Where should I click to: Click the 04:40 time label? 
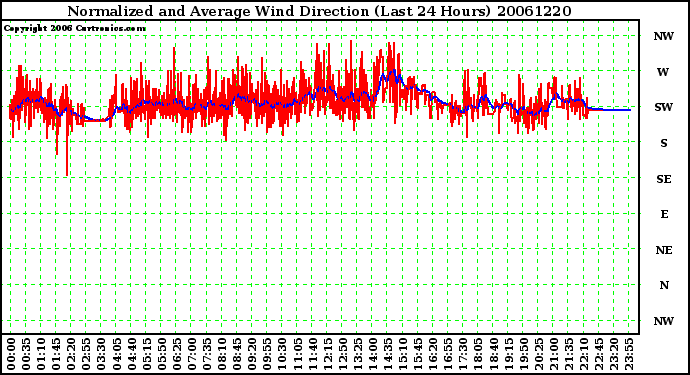coord(131,354)
